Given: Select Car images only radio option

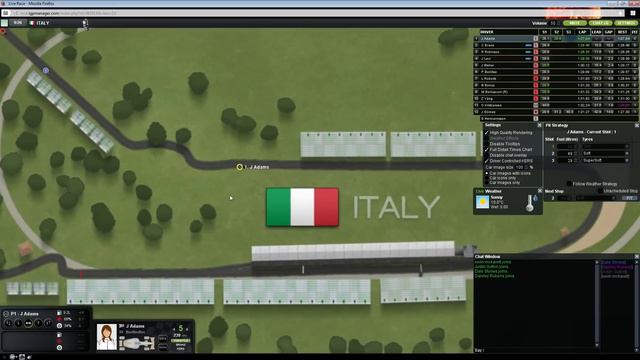Looking at the screenshot, I should pos(487,183).
